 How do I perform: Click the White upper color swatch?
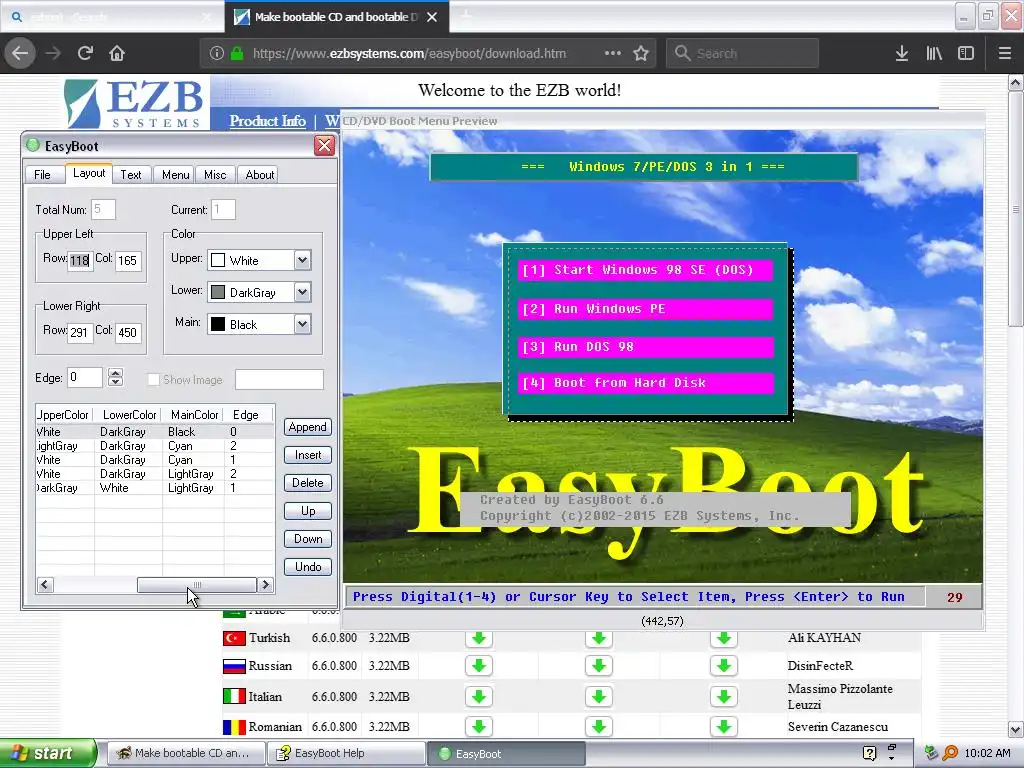pyautogui.click(x=218, y=260)
